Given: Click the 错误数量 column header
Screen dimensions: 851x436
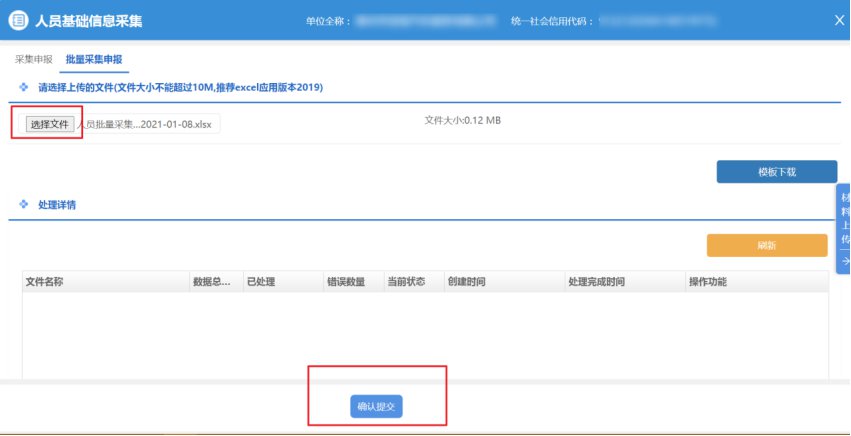Looking at the screenshot, I should (345, 282).
